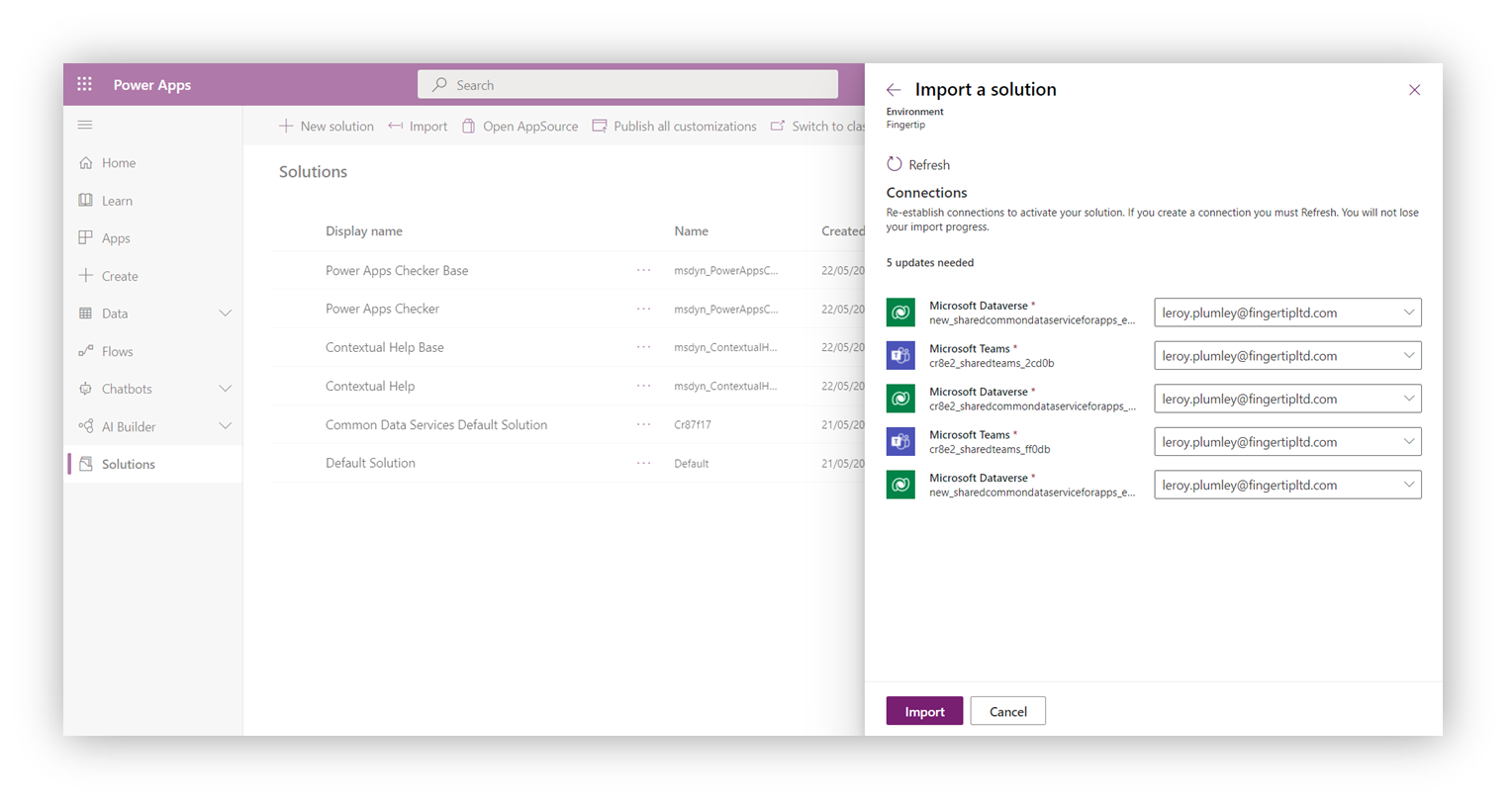The image size is (1512, 805).
Task: Click the search magnifier icon
Action: 439,85
